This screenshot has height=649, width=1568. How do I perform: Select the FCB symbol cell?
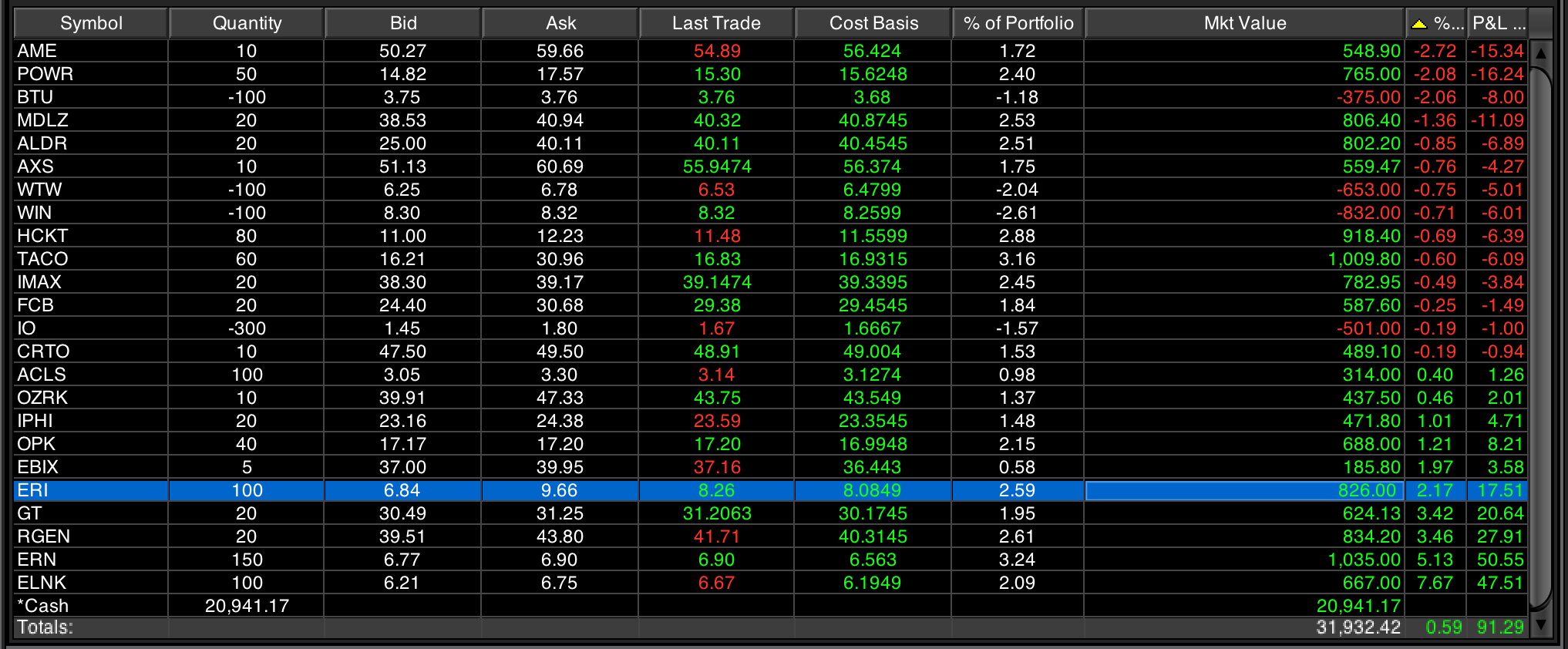click(x=91, y=305)
